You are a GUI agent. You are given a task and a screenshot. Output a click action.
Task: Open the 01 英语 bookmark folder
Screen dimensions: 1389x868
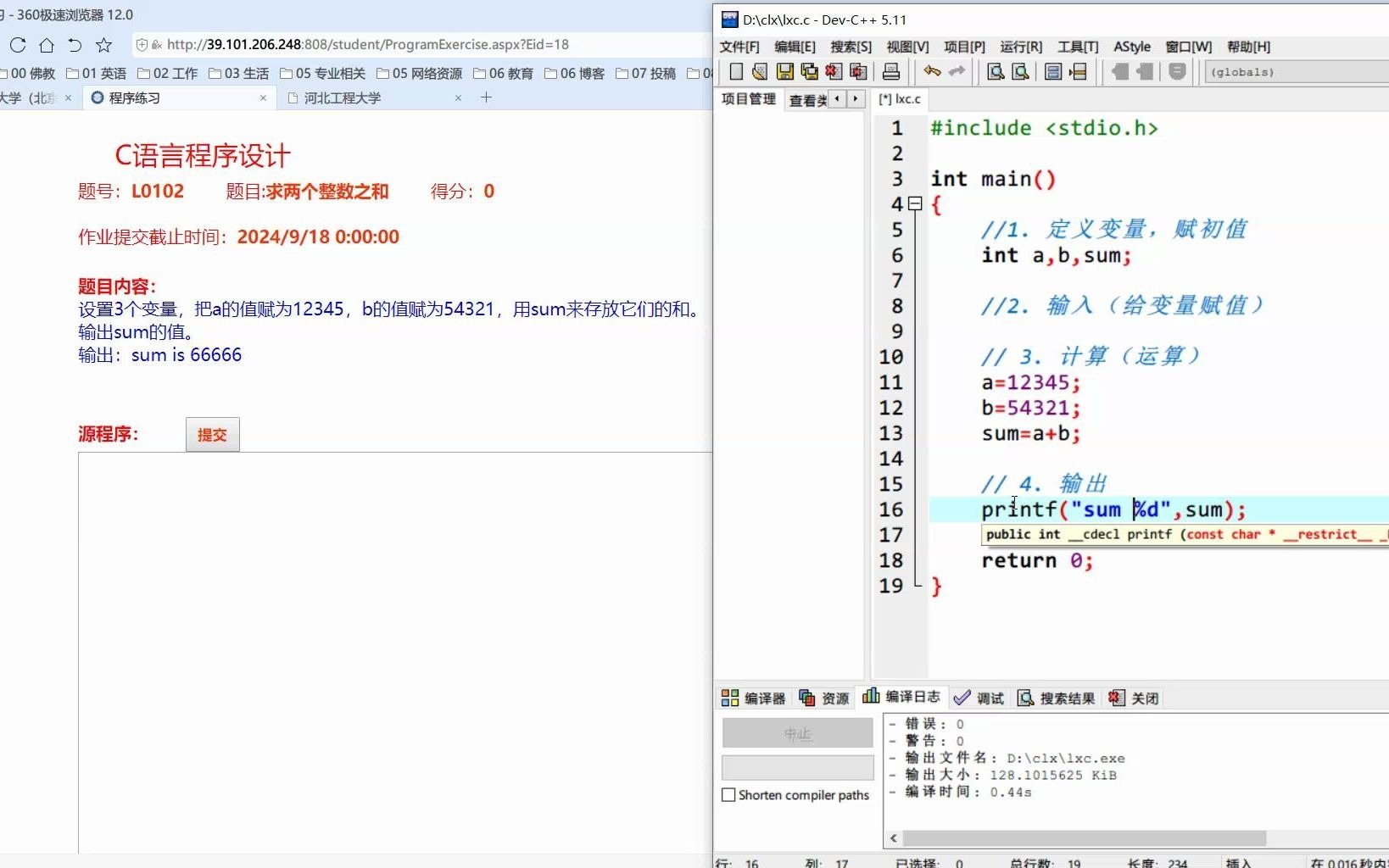tap(96, 74)
